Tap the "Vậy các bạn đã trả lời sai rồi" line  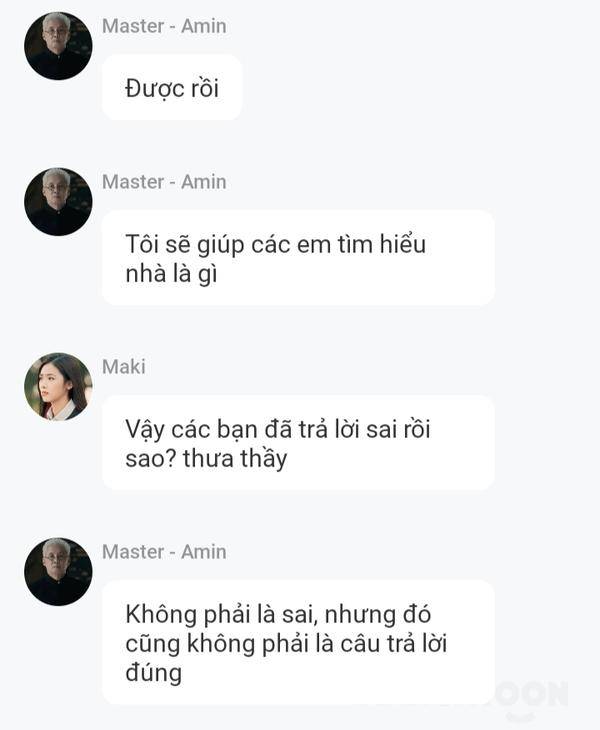[278, 429]
